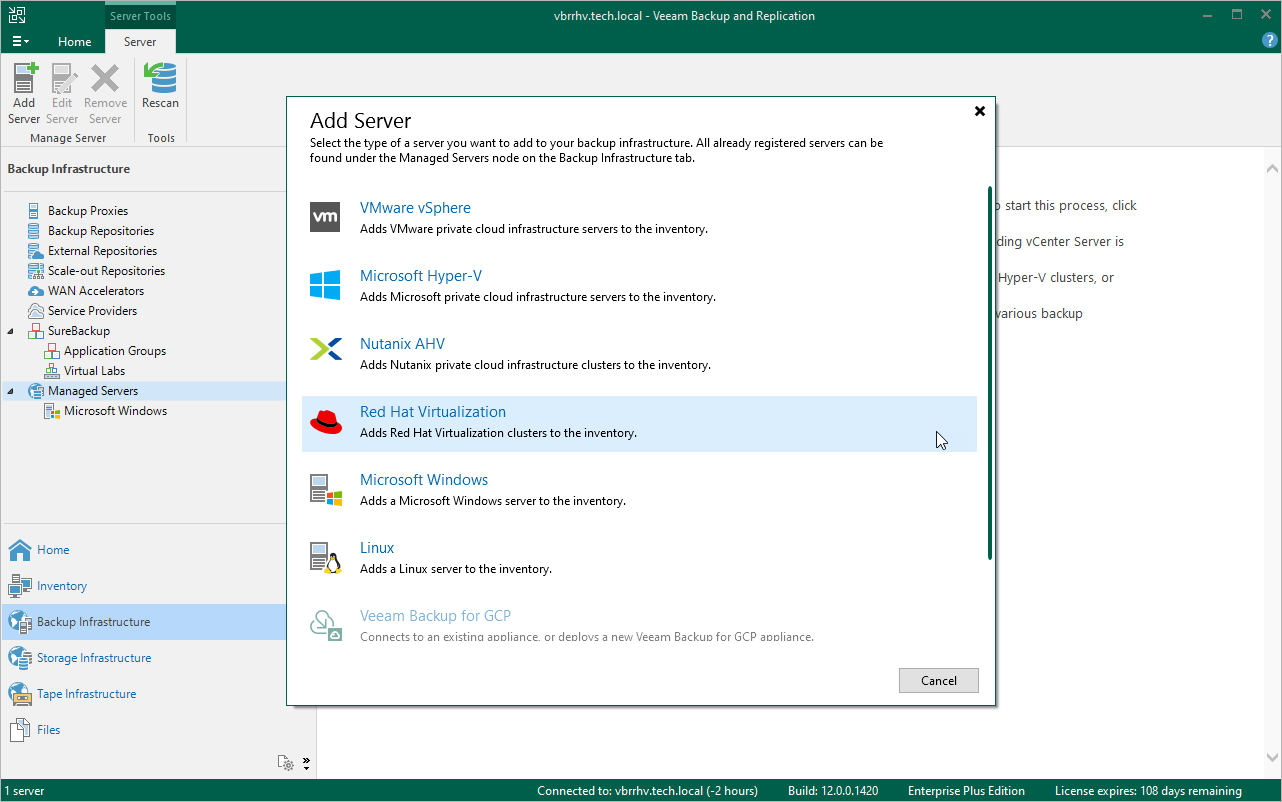Click the 'Enterprise Plus Edition' status text
The height and width of the screenshot is (802, 1282).
(x=966, y=791)
